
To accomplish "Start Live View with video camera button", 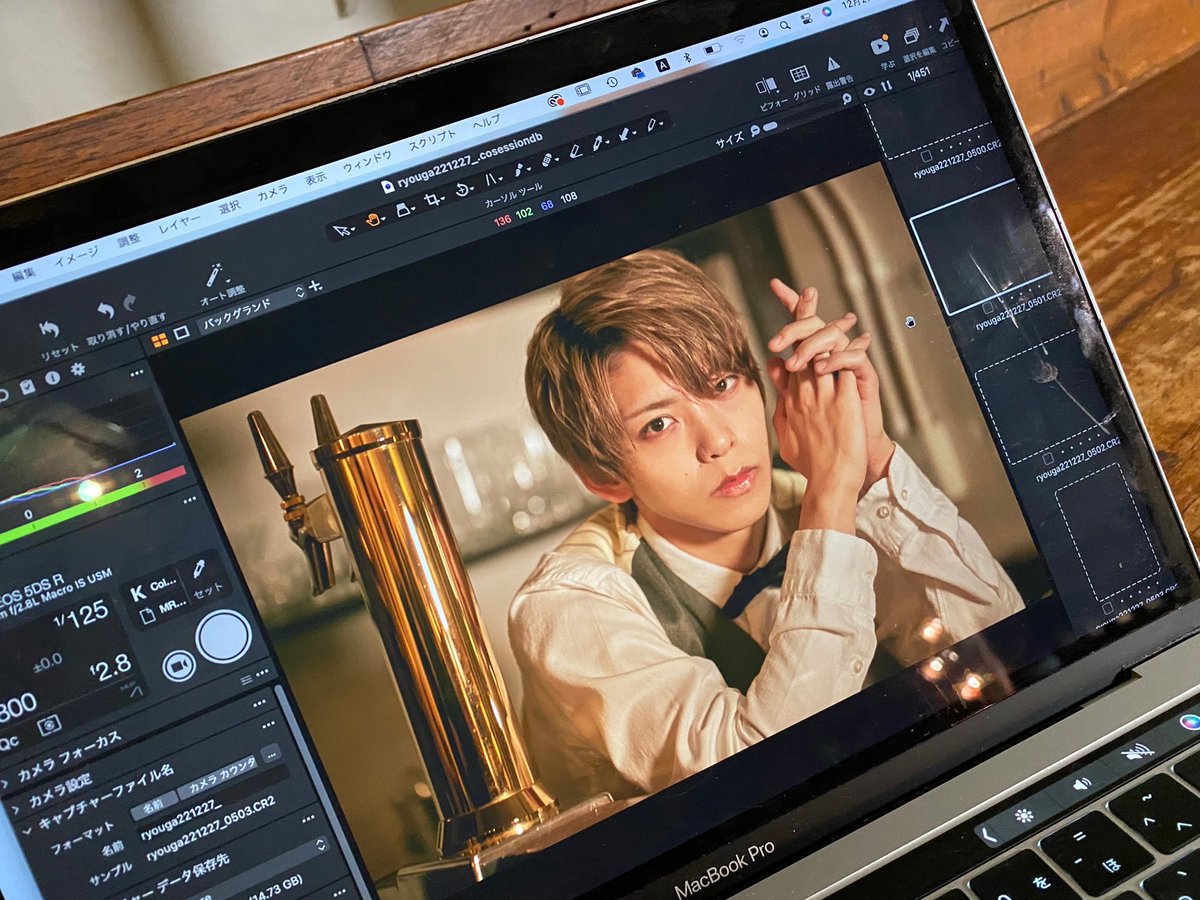I will [x=179, y=666].
